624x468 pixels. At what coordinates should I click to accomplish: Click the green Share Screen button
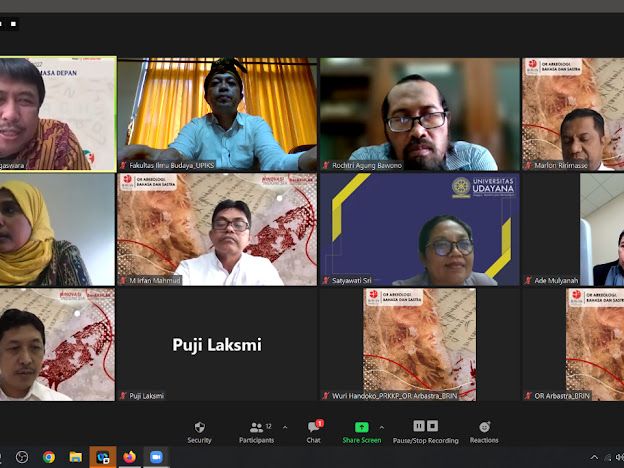(361, 431)
